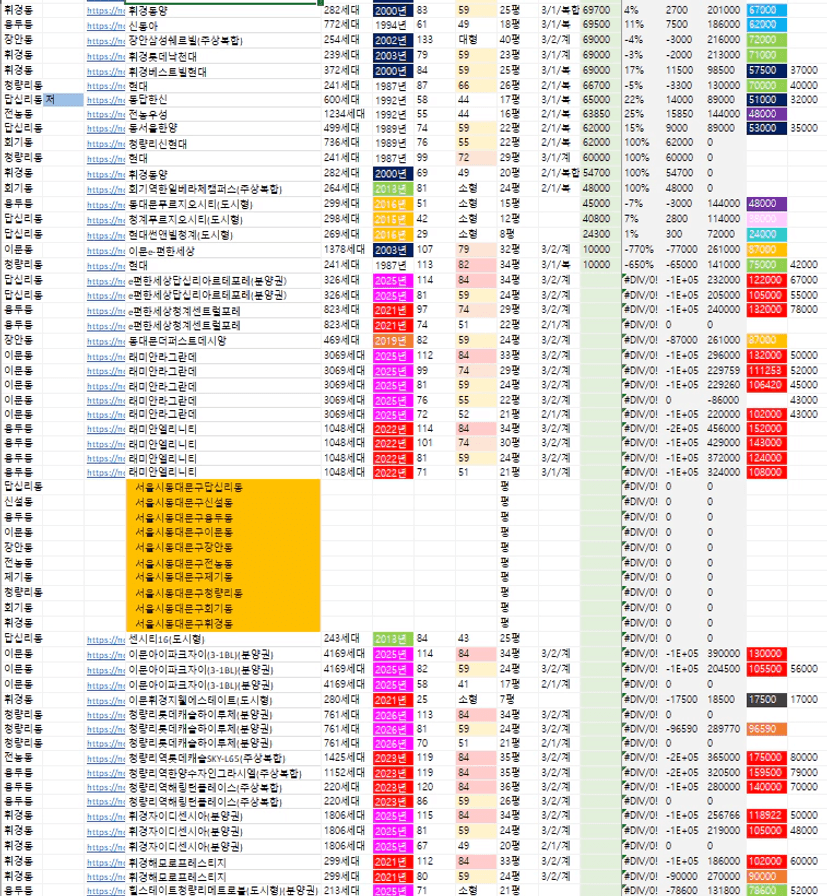This screenshot has height=896, width=827.
Task: Click the 이문e-편한세상 name cell
Action: 223,251
